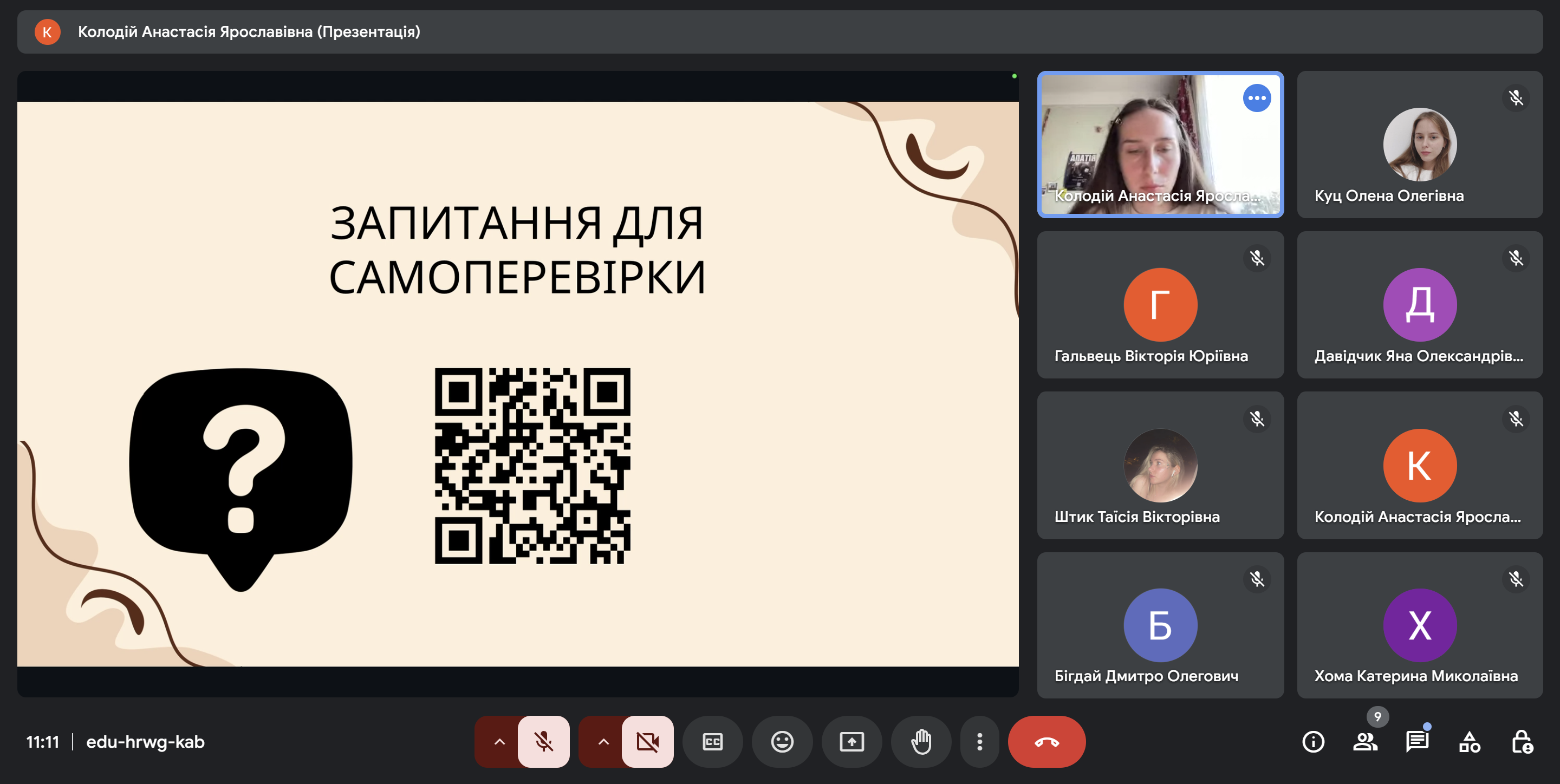Click muted mic icon on Куц Олена Олегівна tile
This screenshot has height=784, width=1560.
point(1516,98)
